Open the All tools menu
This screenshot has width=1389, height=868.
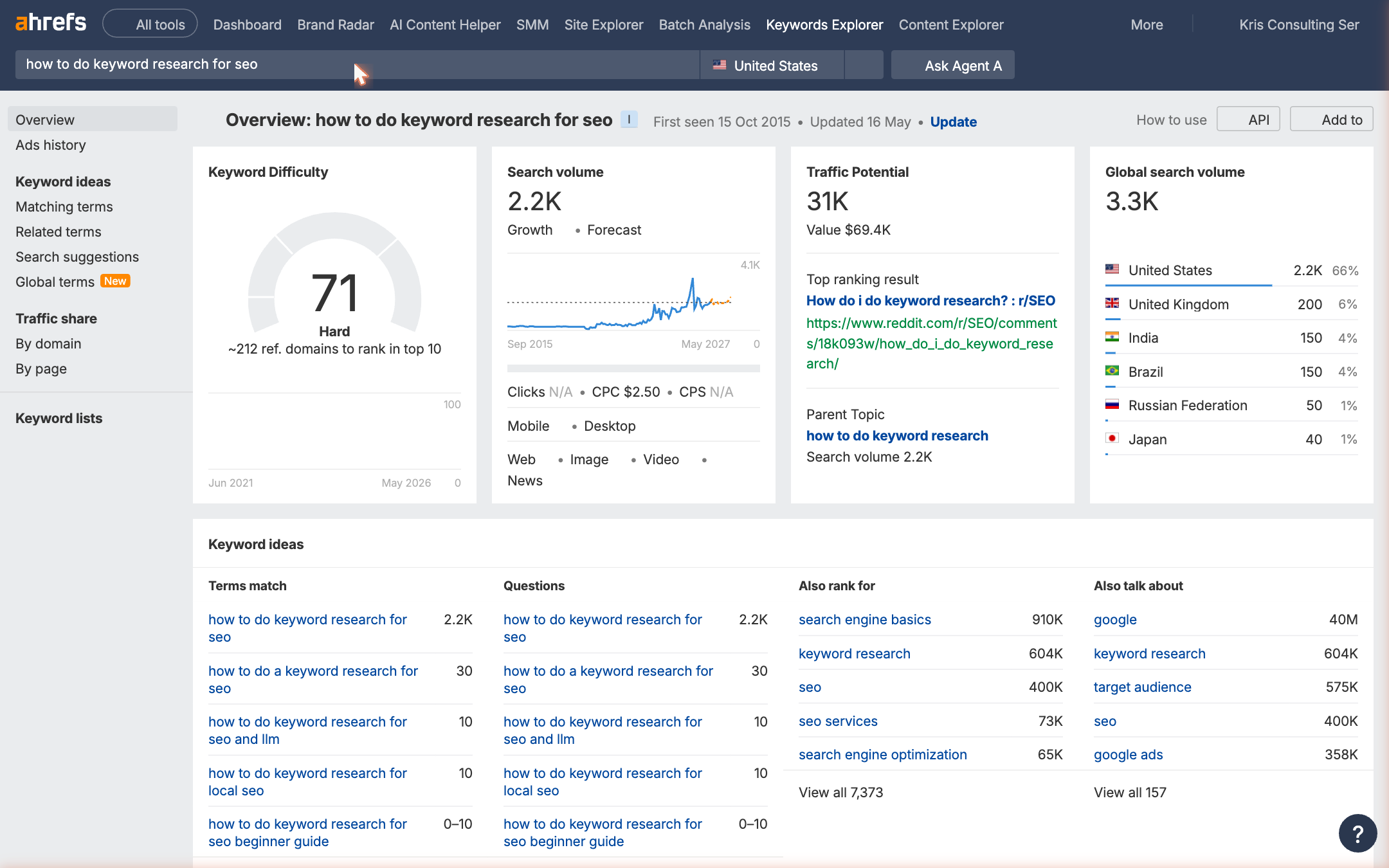150,24
